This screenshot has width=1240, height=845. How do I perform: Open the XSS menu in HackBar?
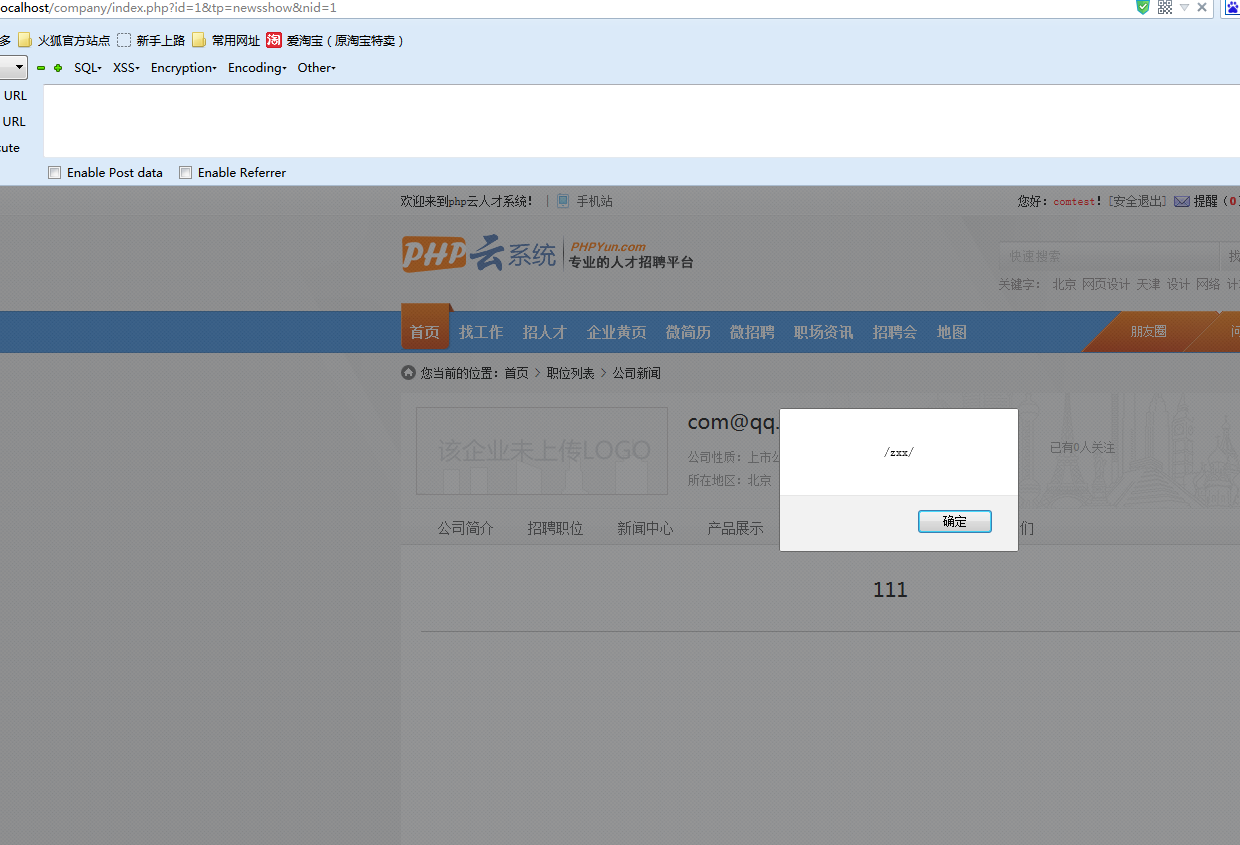point(126,68)
